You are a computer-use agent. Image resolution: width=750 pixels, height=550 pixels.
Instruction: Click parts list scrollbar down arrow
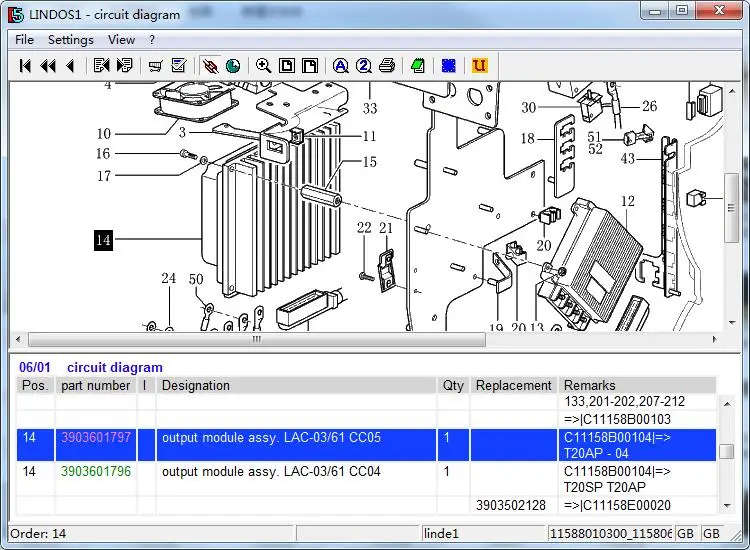click(x=727, y=506)
